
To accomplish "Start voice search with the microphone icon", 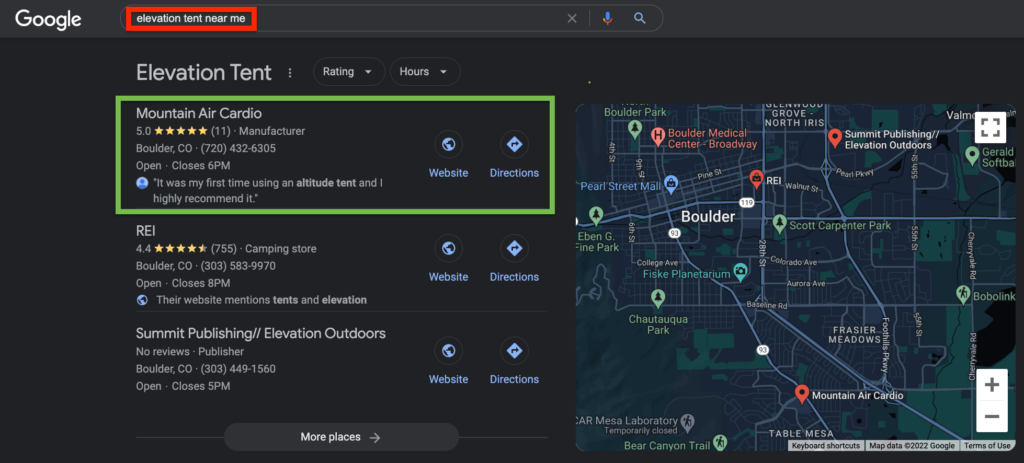I will pos(607,18).
